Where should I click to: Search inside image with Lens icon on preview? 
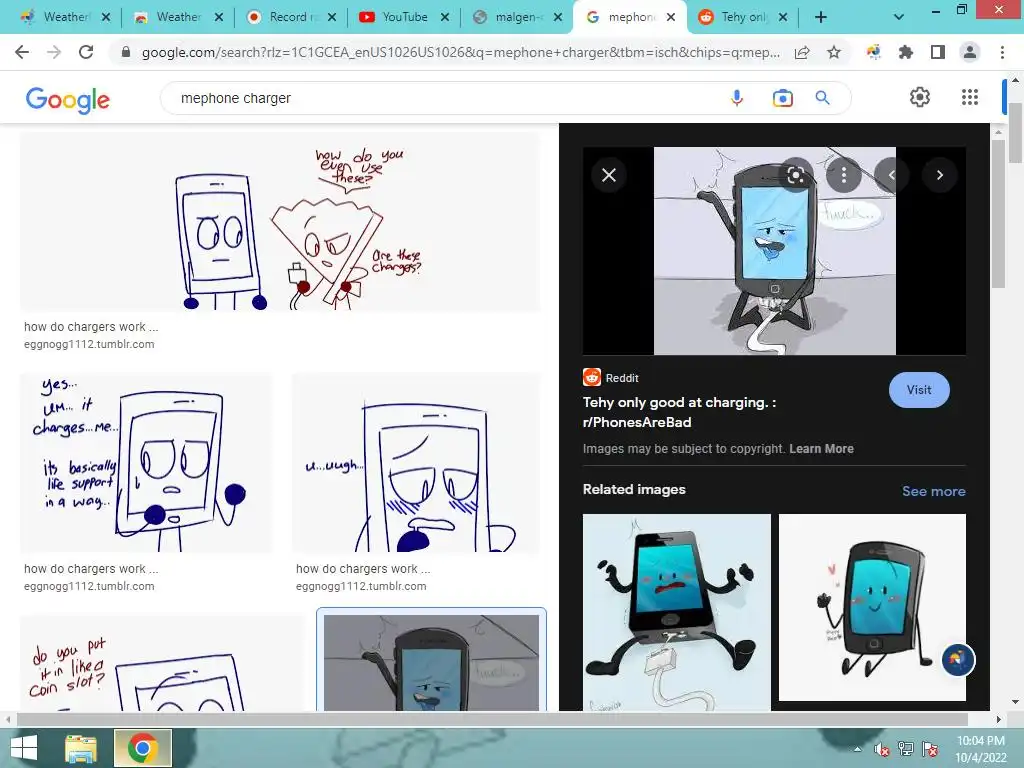point(795,175)
